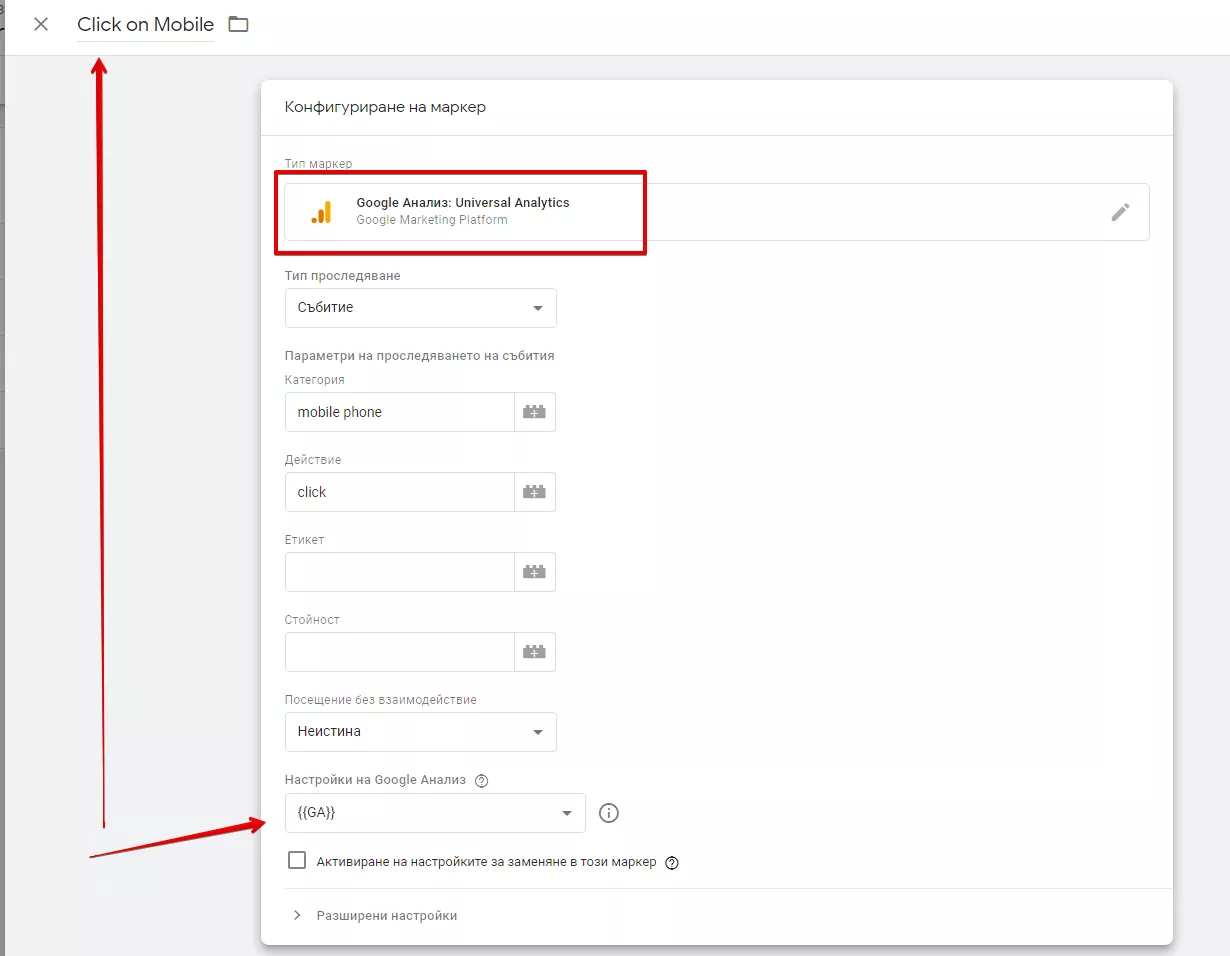1230x956 pixels.
Task: Open the {{GA}} settings variable dropdown
Action: click(435, 813)
